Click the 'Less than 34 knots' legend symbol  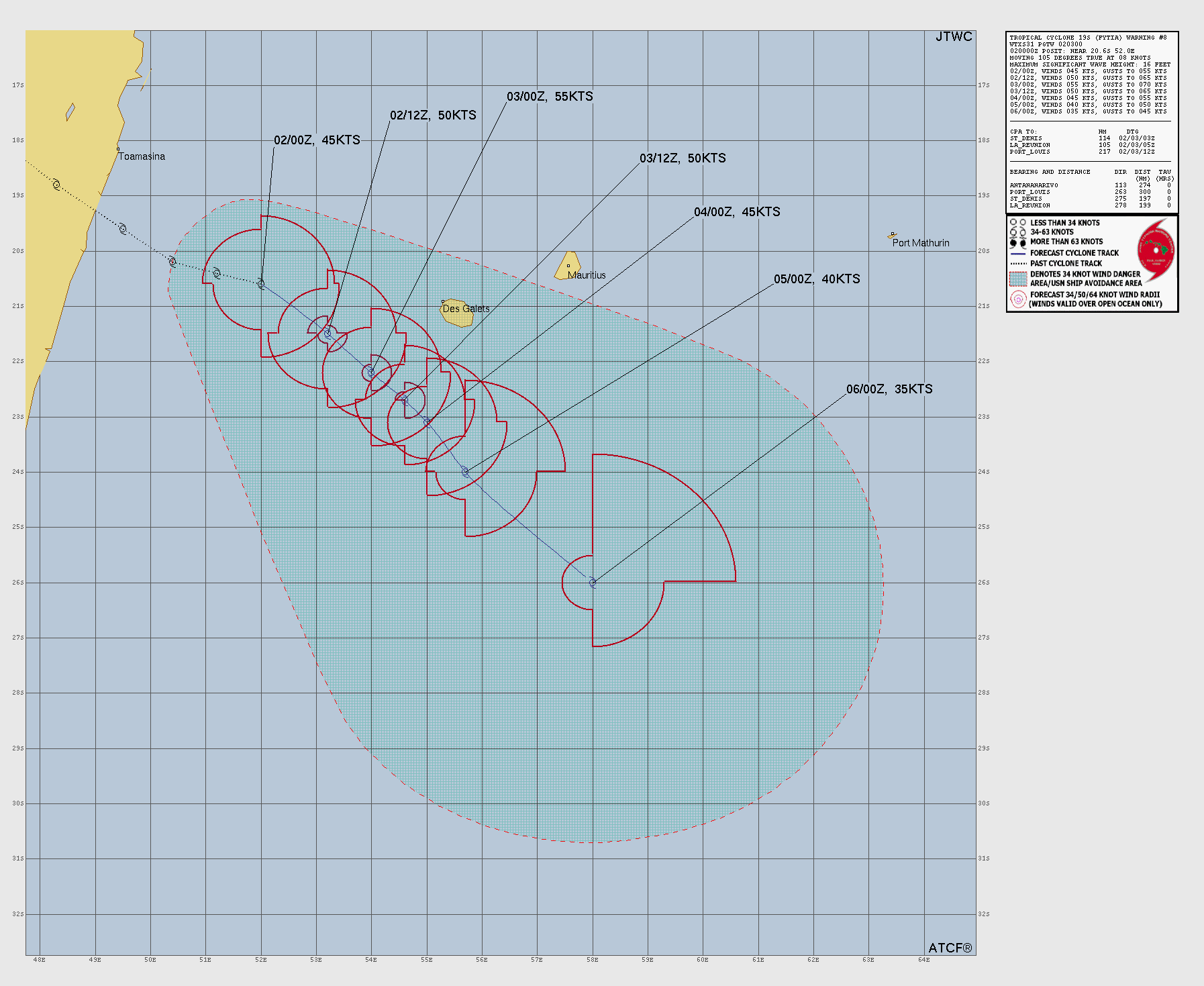[x=1017, y=223]
